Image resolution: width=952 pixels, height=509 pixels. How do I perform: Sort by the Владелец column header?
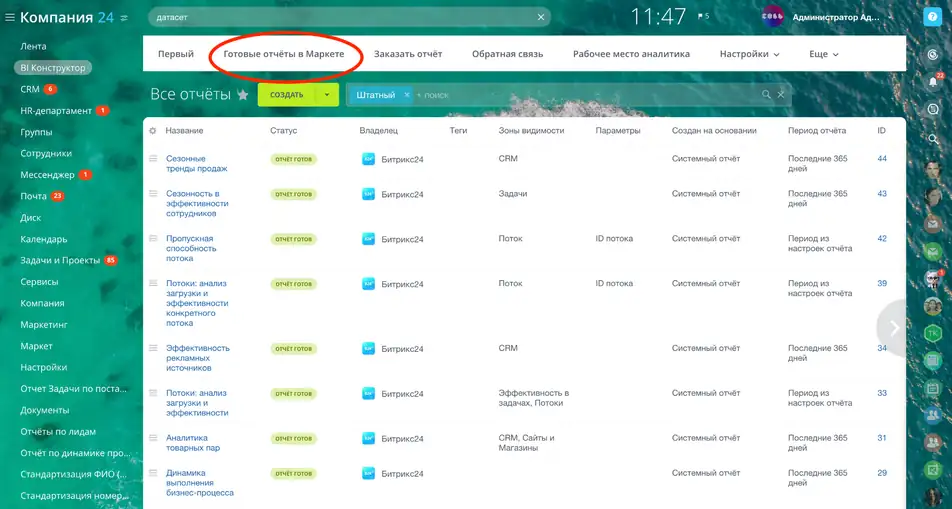click(x=378, y=131)
